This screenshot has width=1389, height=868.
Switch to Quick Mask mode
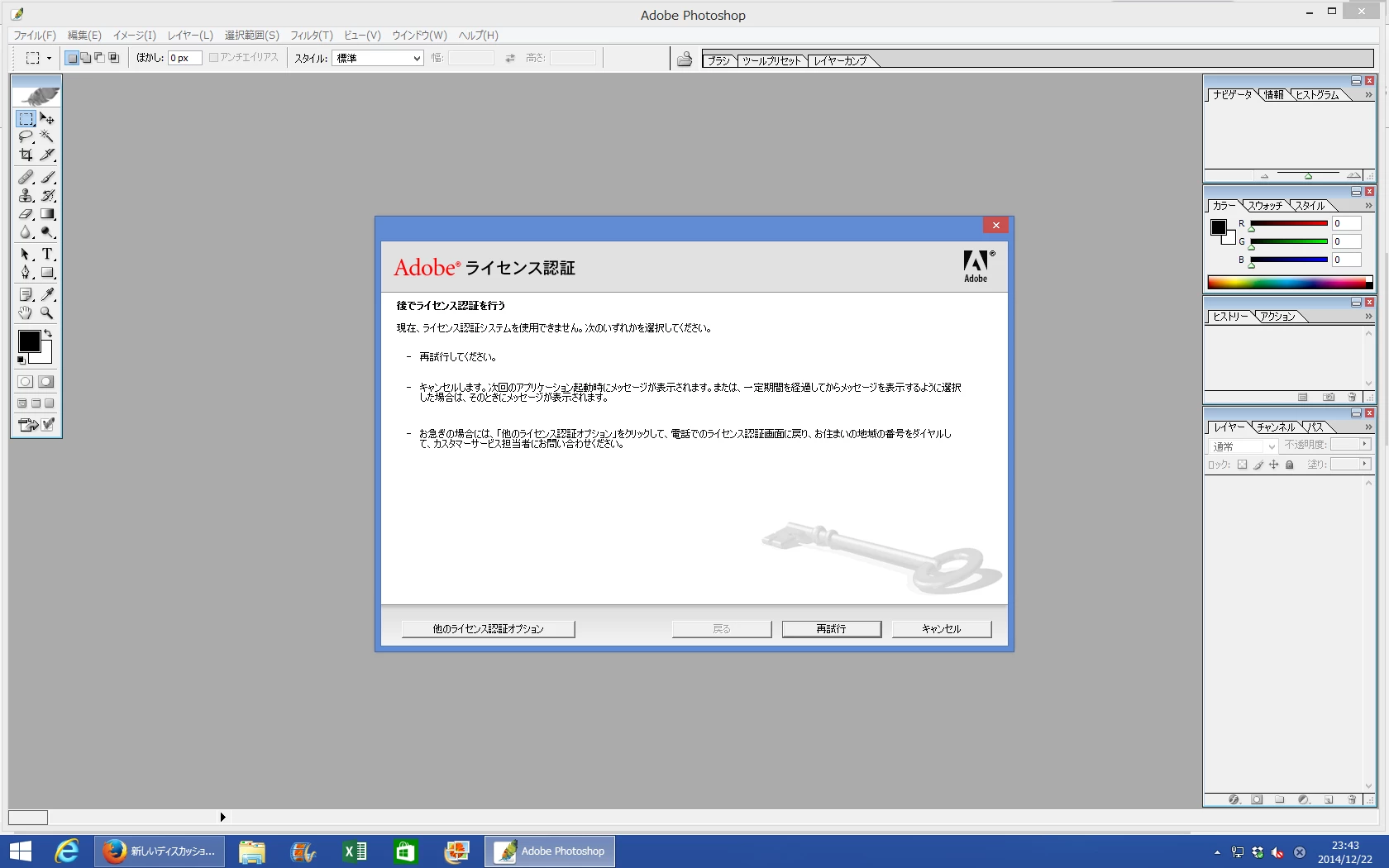click(46, 382)
